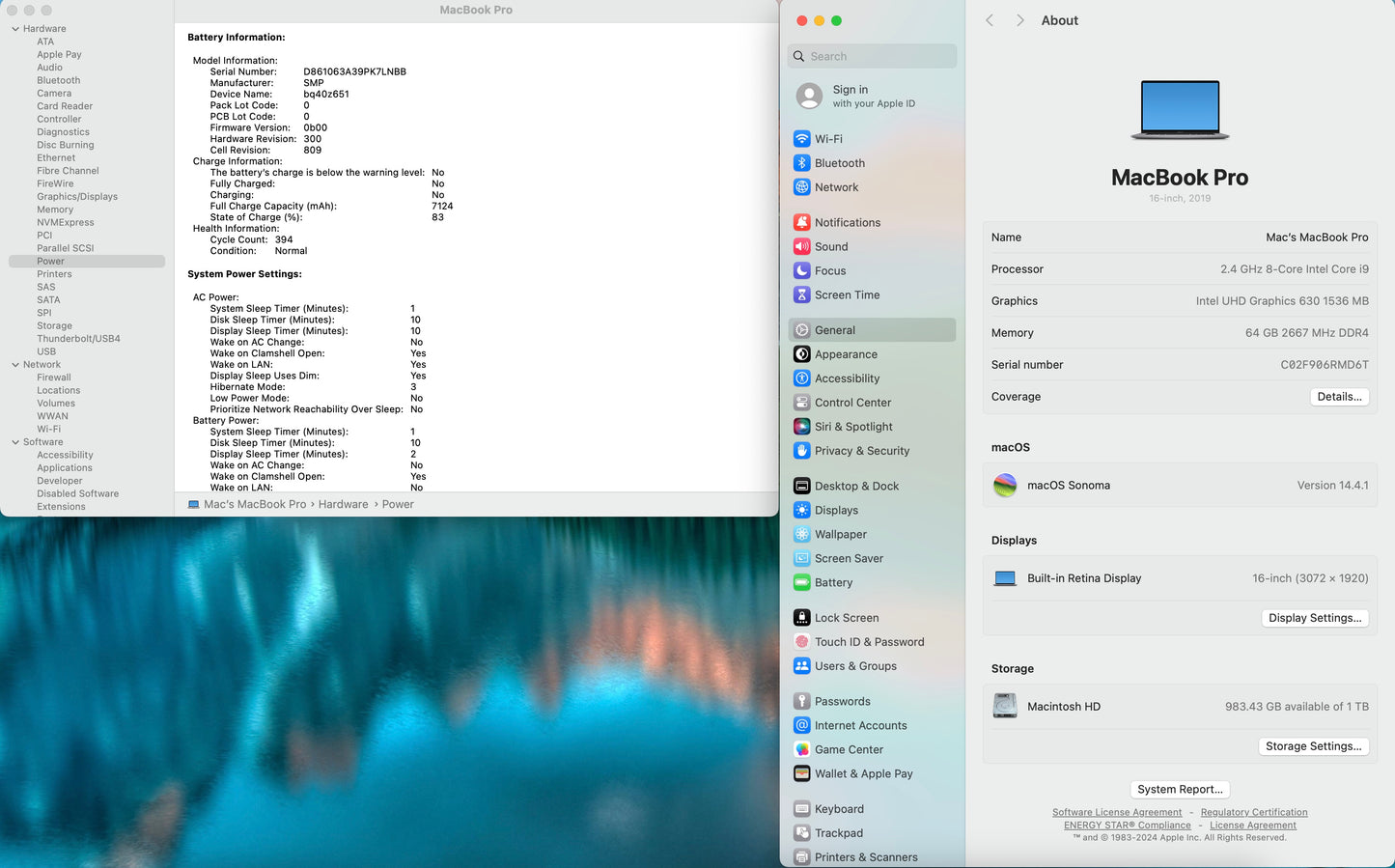Viewport: 1395px width, 868px height.
Task: Select the Displays sun icon
Action: [x=801, y=510]
